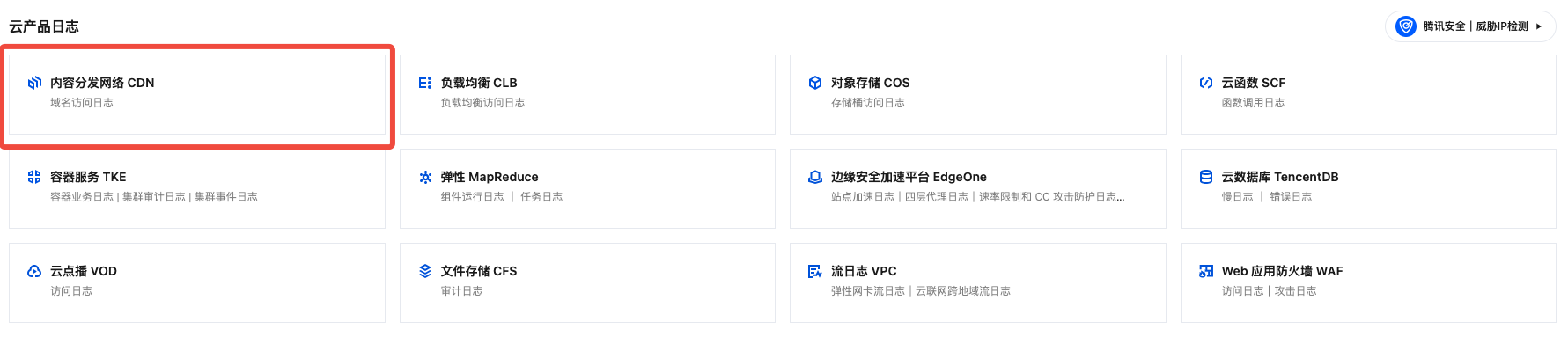Viewport: 1568px width, 337px height.
Task: Select Web 应用防火墙 WAF card
Action: tap(1368, 282)
